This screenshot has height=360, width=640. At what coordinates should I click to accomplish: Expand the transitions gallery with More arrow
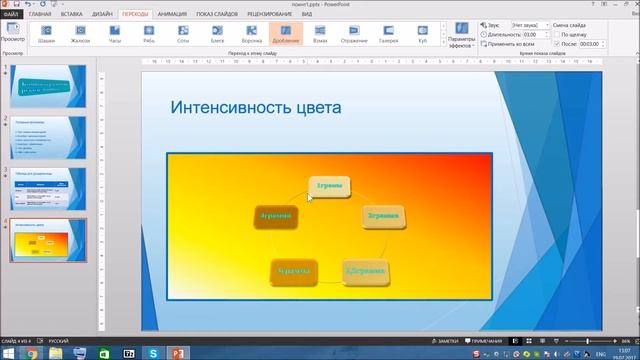[x=444, y=42]
